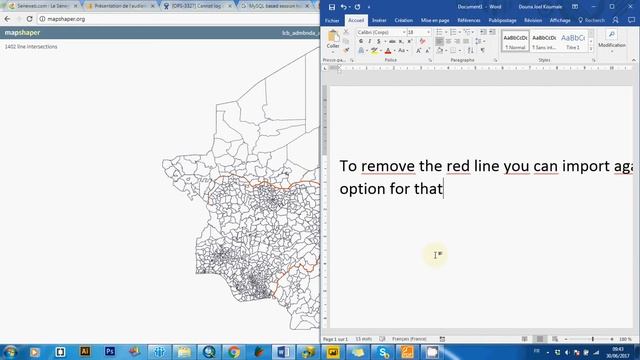Viewport: 640px width, 360px height.
Task: Align text left
Action: [439, 41]
